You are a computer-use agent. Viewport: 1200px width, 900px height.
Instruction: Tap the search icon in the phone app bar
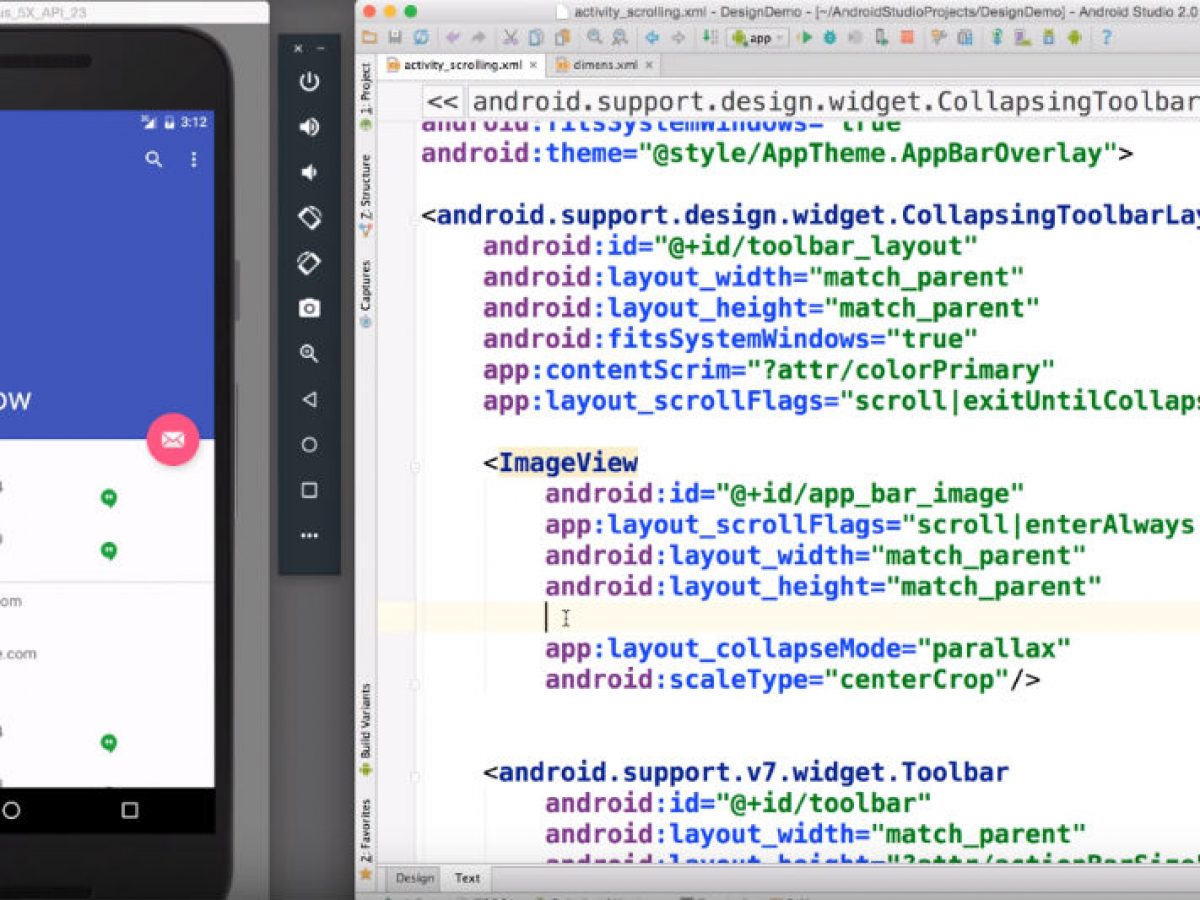[153, 159]
